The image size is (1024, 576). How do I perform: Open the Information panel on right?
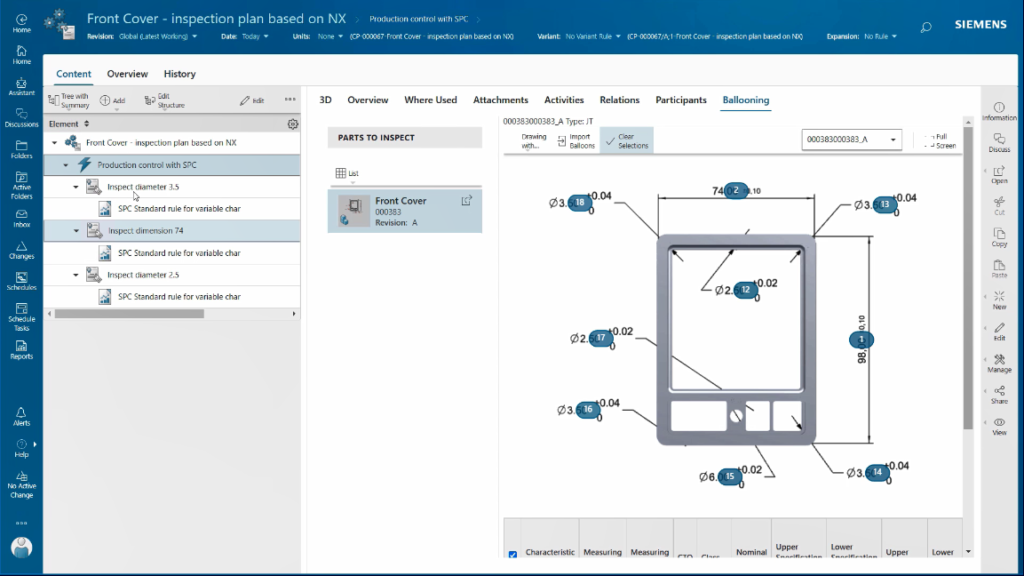[x=999, y=111]
